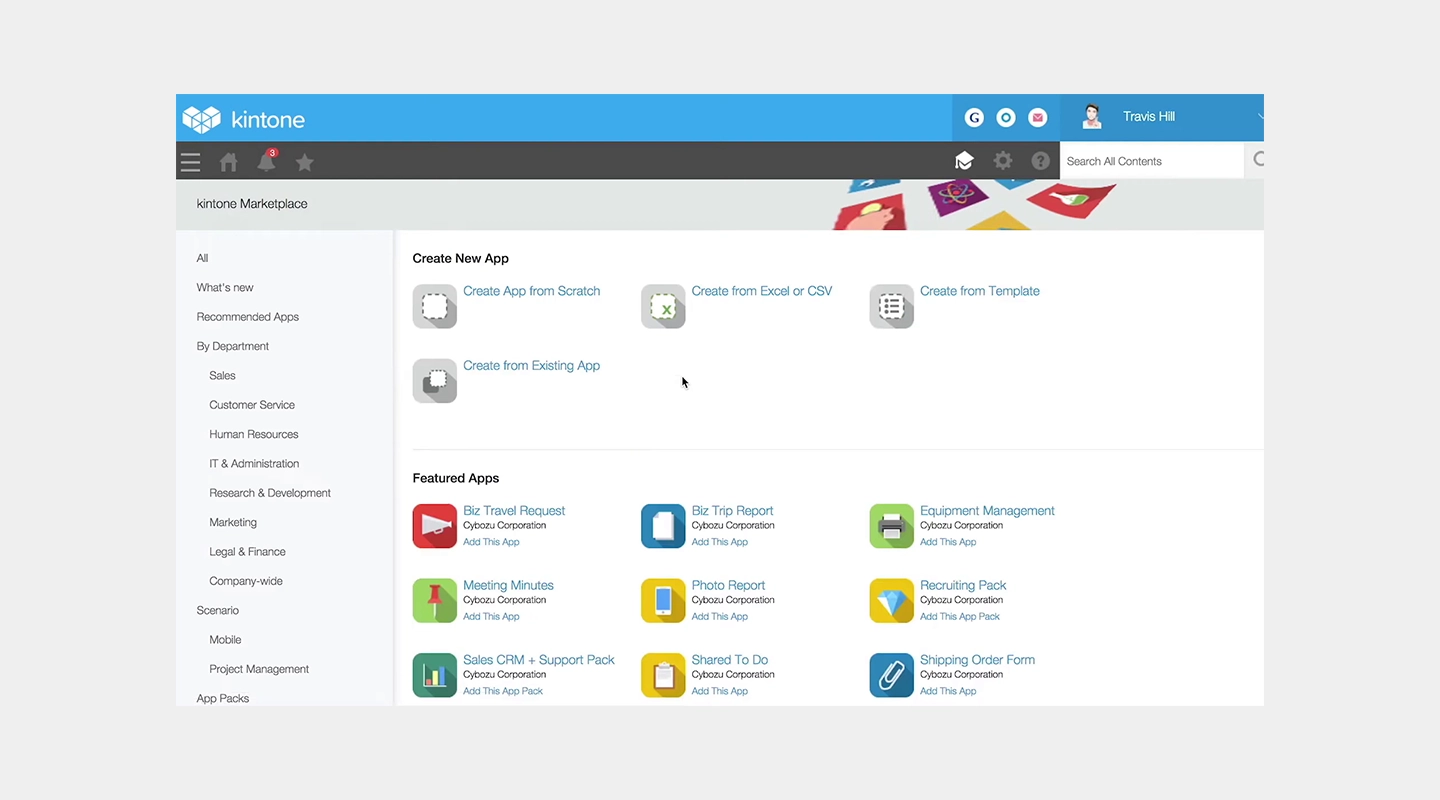The height and width of the screenshot is (800, 1440).
Task: Open the pink mail icon in header
Action: click(1038, 118)
